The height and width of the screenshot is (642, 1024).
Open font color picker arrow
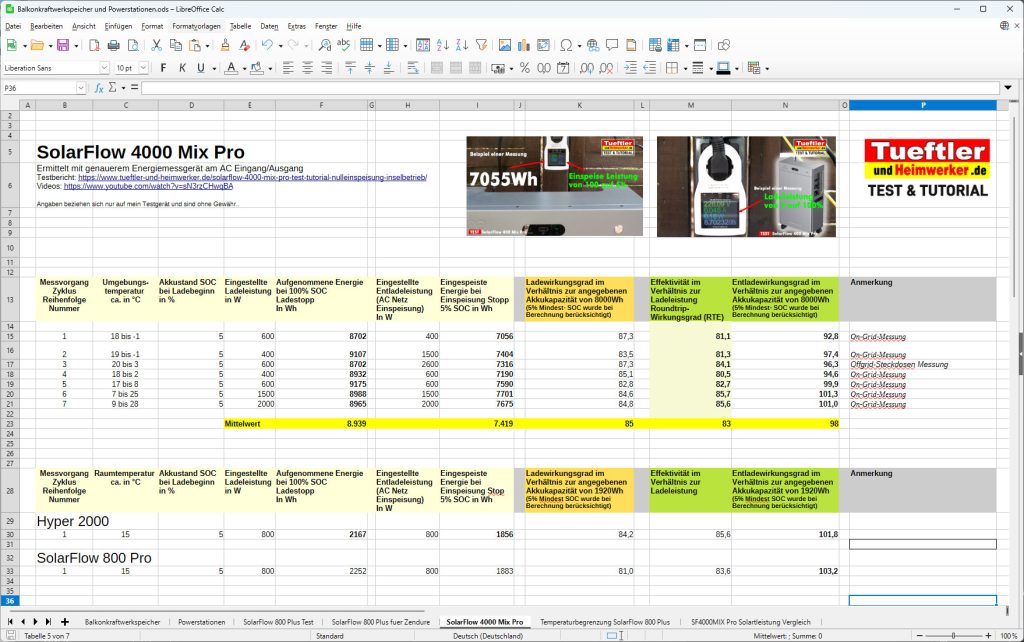coord(244,69)
